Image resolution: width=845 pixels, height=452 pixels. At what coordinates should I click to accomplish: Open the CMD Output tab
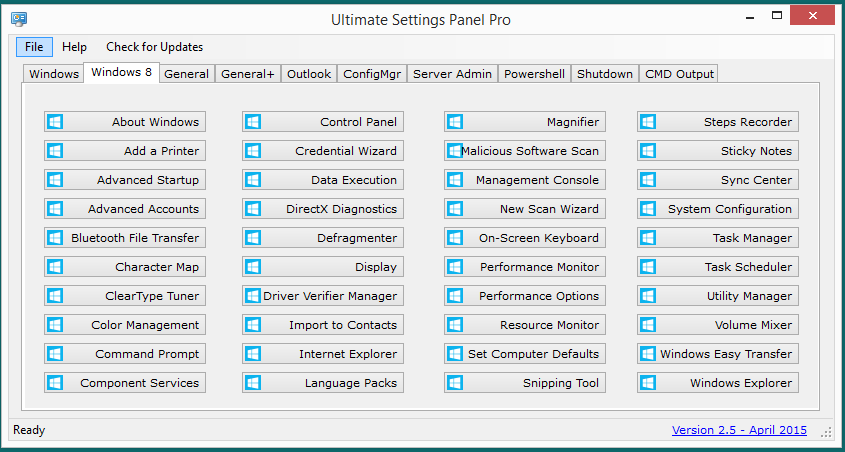679,74
